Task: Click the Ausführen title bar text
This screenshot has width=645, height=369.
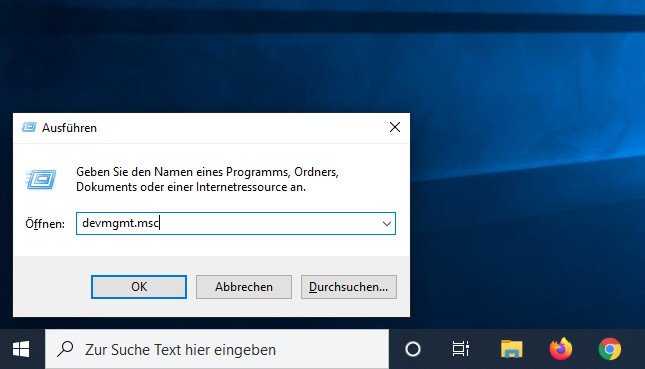Action: (x=70, y=128)
